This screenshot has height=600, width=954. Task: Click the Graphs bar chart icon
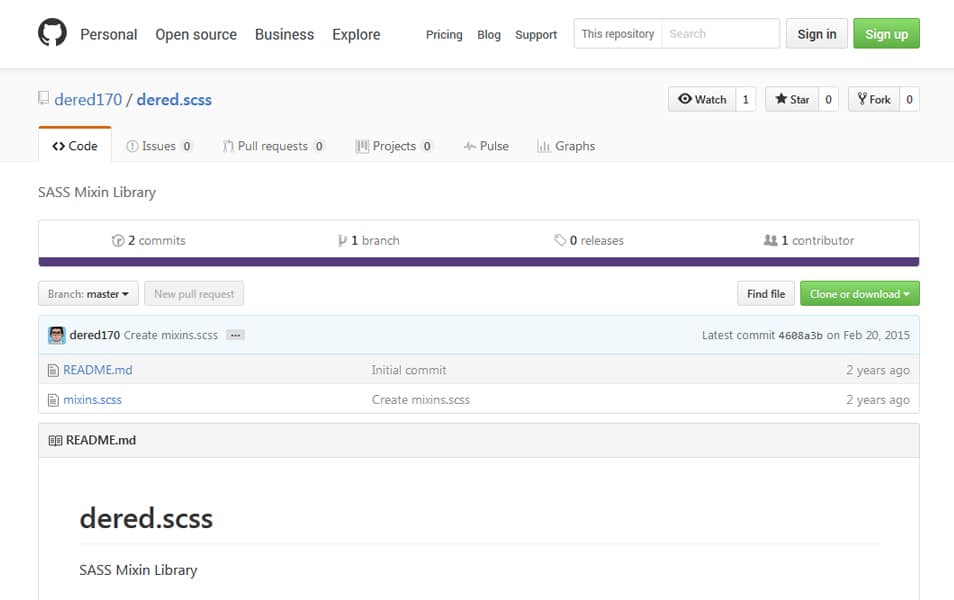[x=543, y=146]
